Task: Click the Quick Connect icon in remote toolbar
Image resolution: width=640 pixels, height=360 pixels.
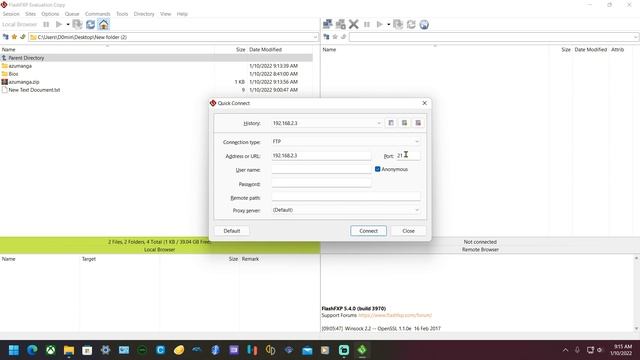Action: [x=340, y=24]
